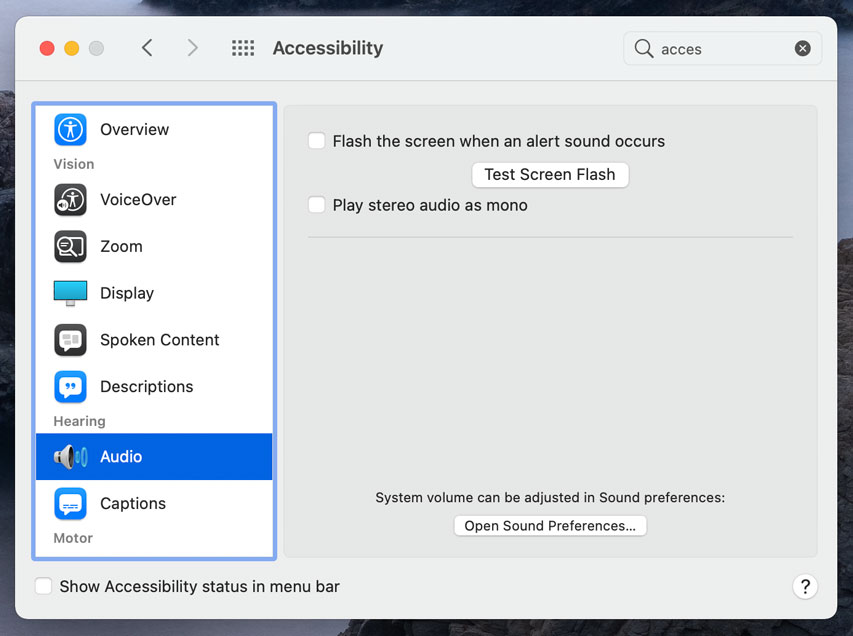853x636 pixels.
Task: Open Sound Preferences
Action: 549,525
